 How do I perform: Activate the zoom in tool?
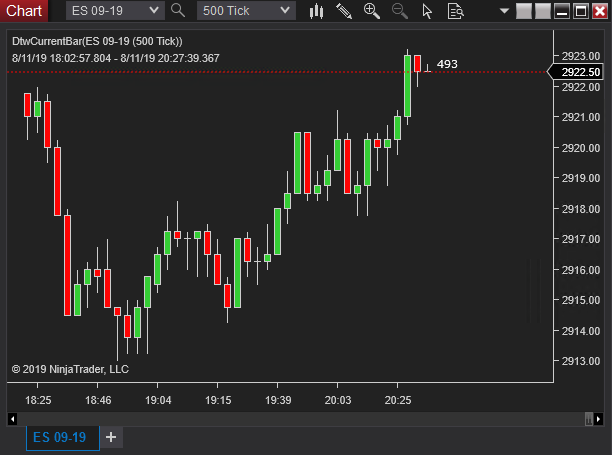point(372,11)
